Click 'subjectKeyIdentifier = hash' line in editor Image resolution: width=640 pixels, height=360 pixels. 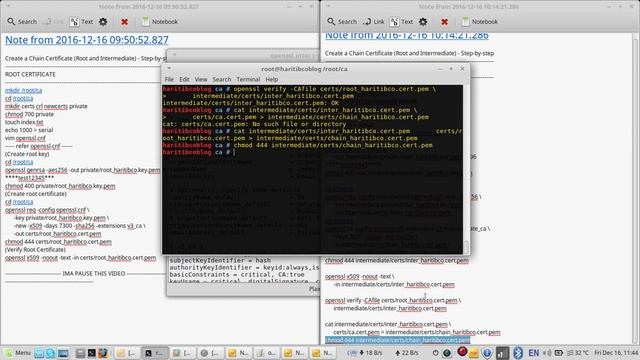point(220,260)
